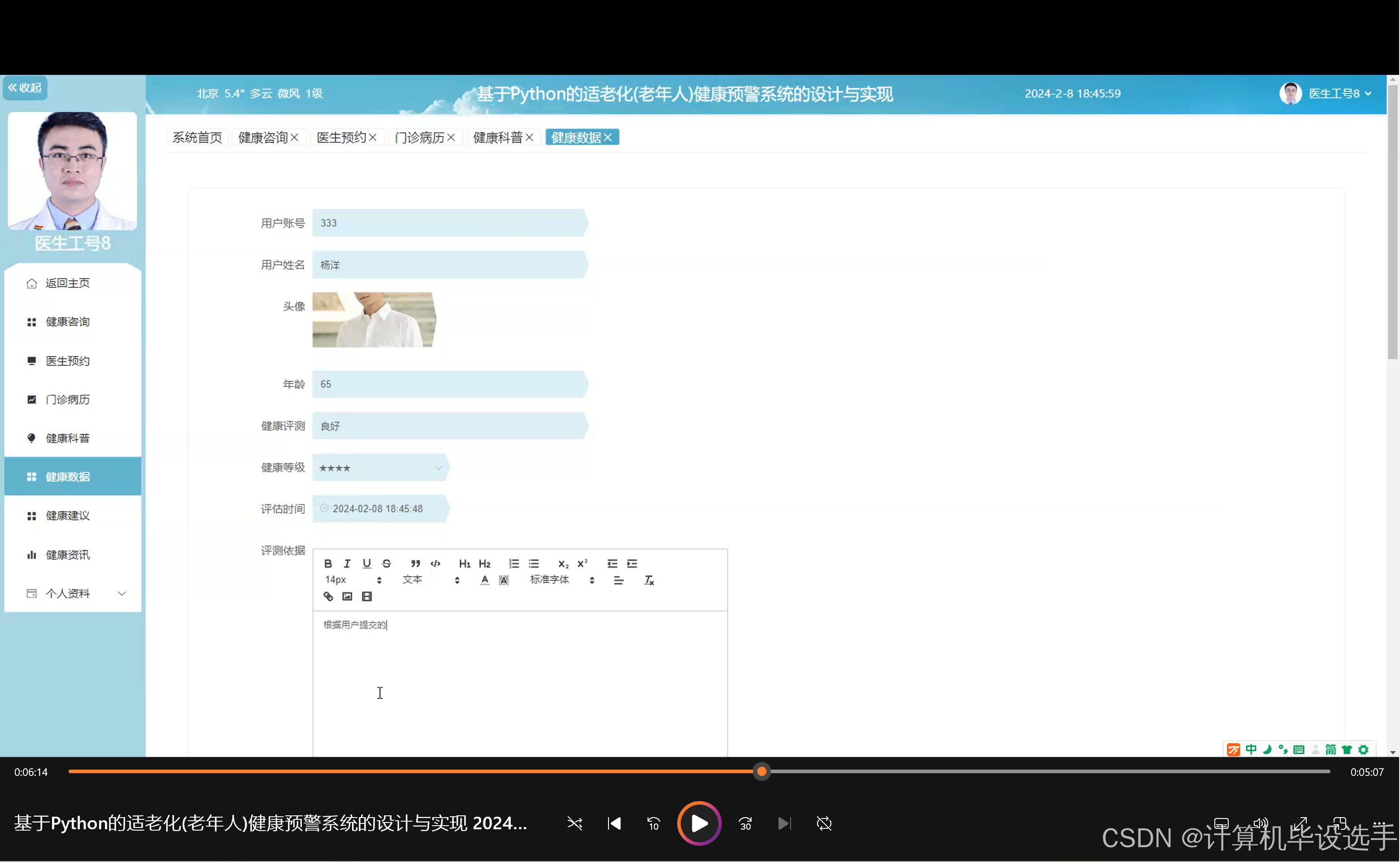Image resolution: width=1400 pixels, height=862 pixels.
Task: Close the 健康数据 tab
Action: (608, 137)
